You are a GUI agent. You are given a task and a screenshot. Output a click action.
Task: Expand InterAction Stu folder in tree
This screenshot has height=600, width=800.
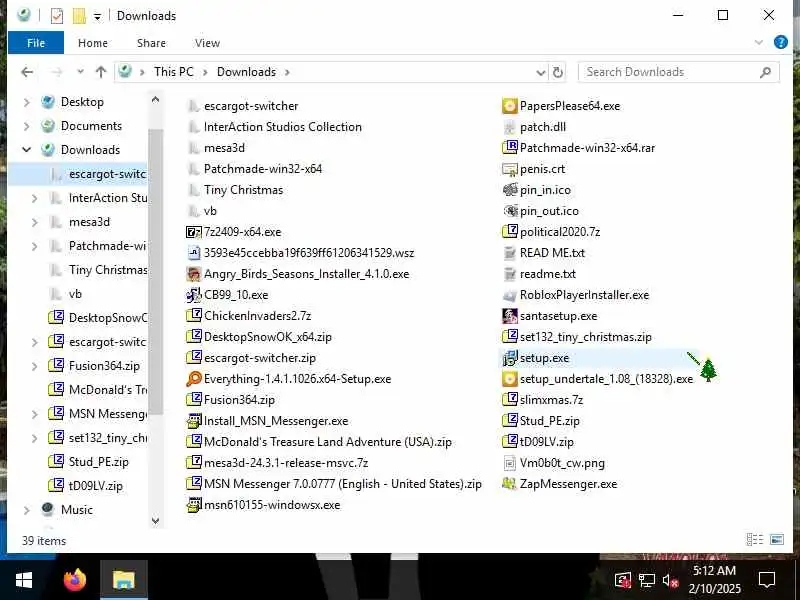(x=35, y=198)
